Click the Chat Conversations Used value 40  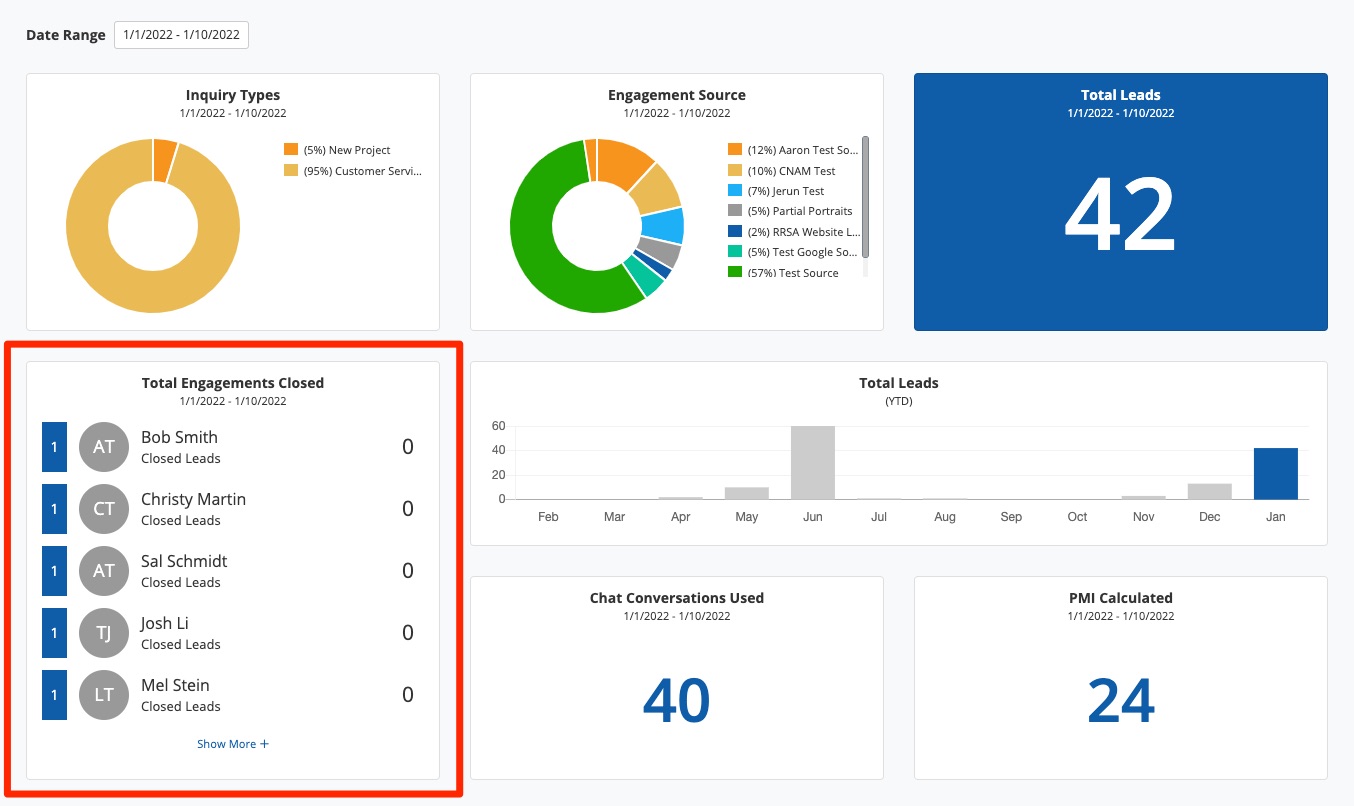click(x=676, y=700)
